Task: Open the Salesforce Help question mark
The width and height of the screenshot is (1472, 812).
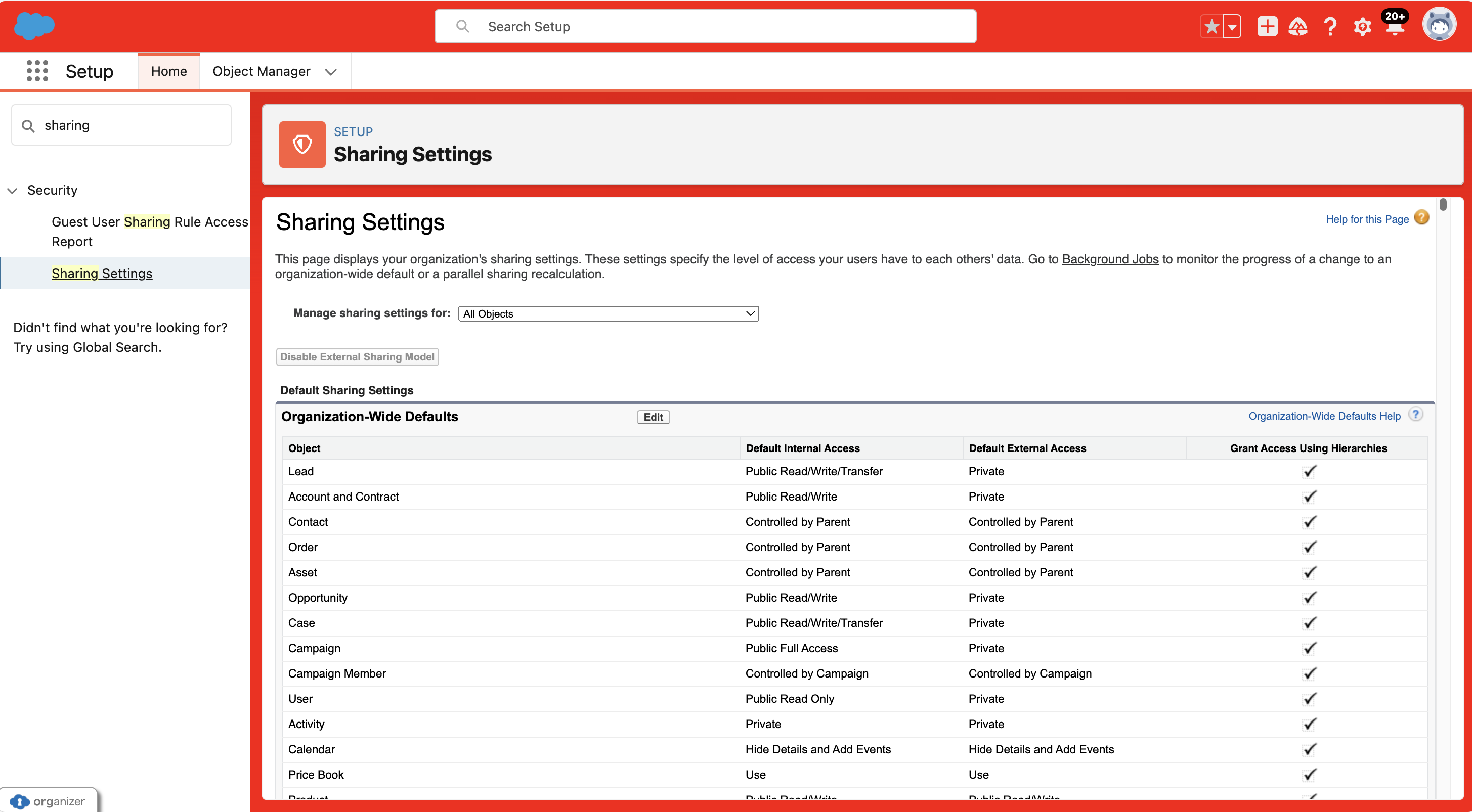Action: [1330, 27]
